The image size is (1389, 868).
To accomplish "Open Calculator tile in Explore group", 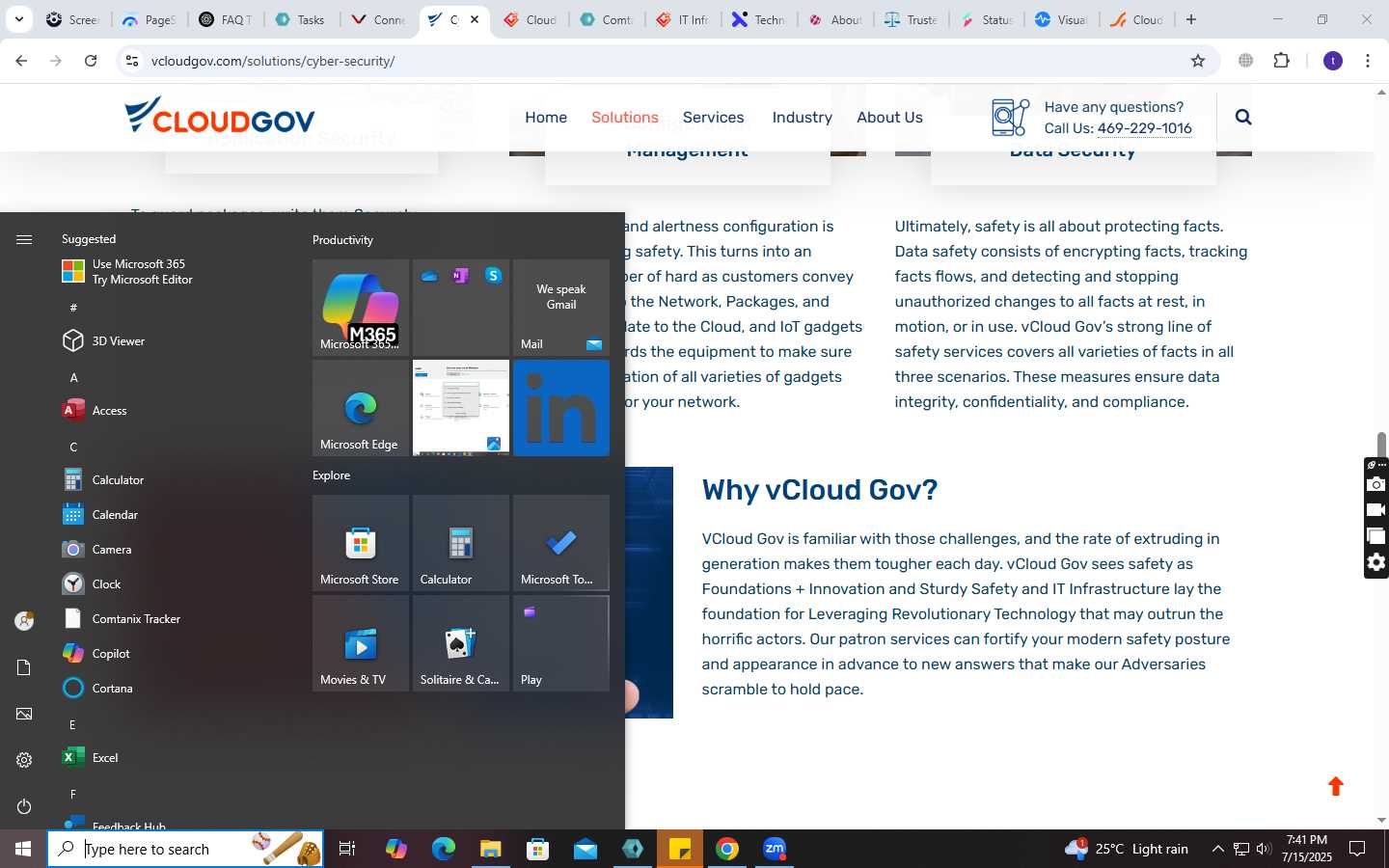I will click(461, 543).
